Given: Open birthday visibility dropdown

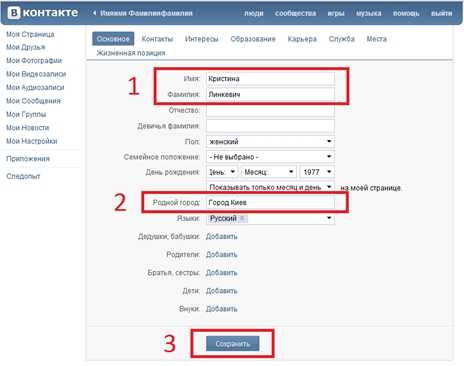Looking at the screenshot, I should (x=270, y=187).
